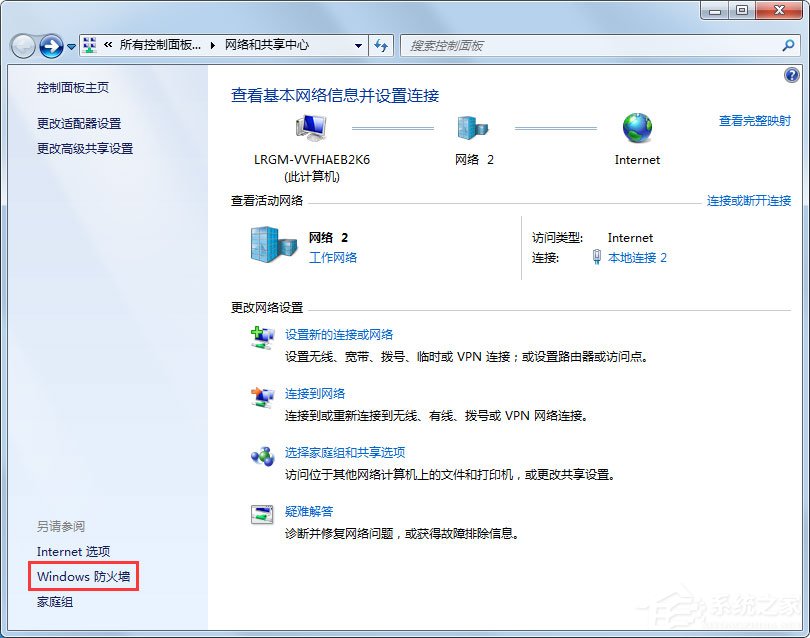
Task: Click the 连接到网络 icon
Action: [x=262, y=394]
